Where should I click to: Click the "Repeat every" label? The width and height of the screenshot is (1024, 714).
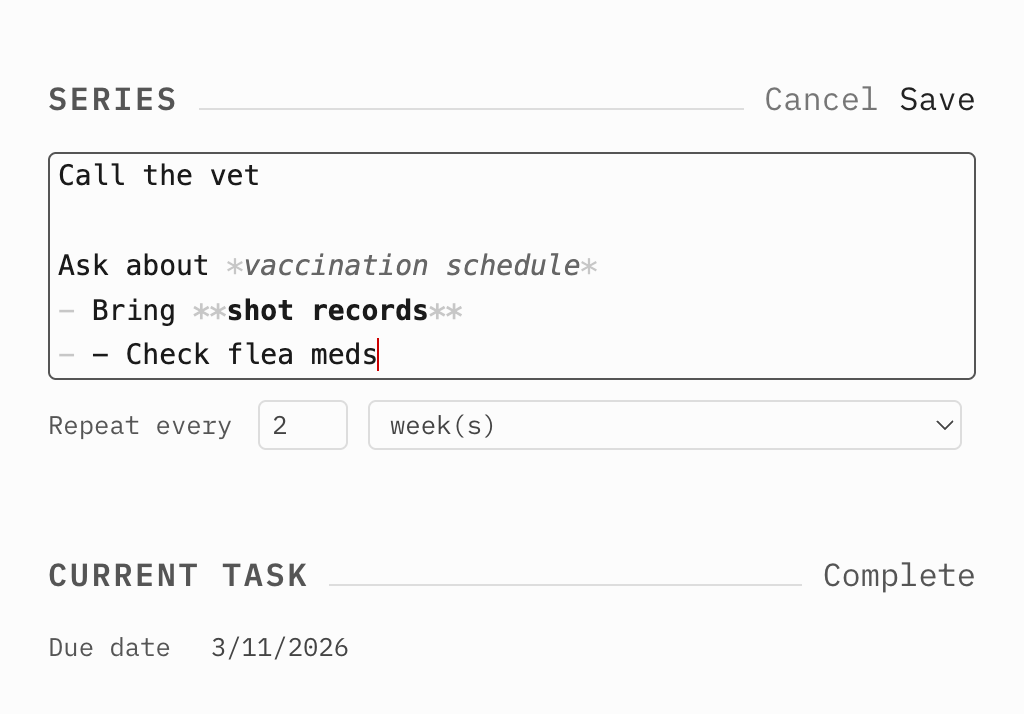(x=140, y=426)
